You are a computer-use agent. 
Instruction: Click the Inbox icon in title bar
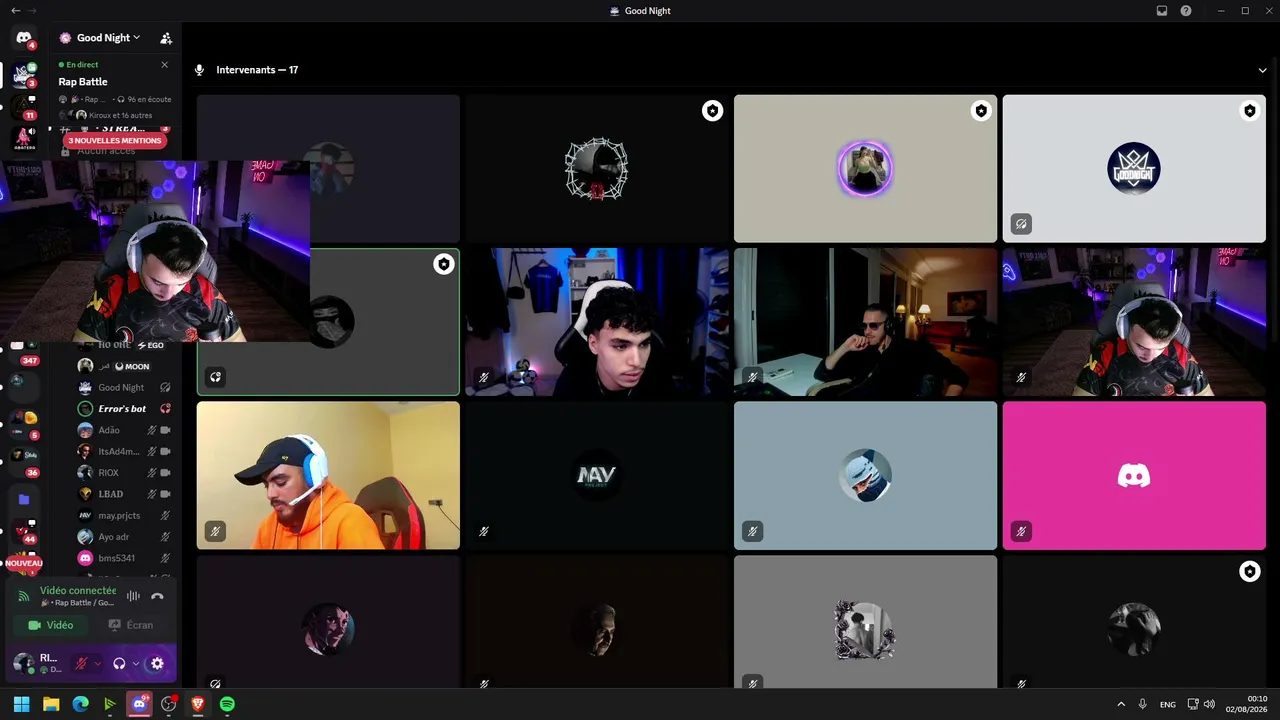[1162, 10]
